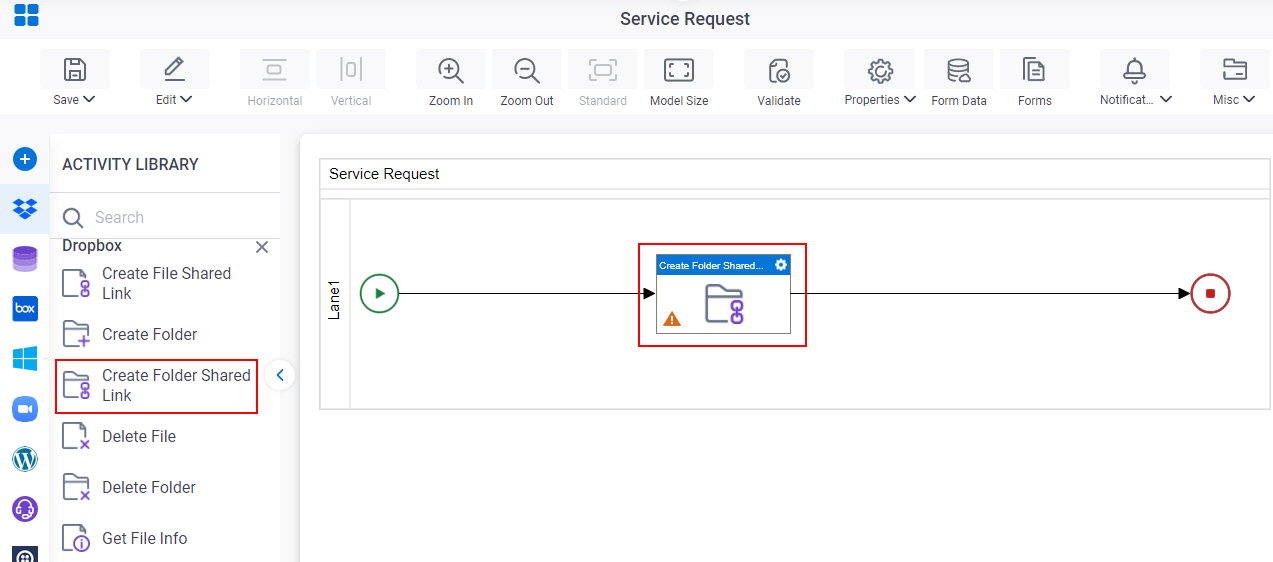Expand the Properties dropdown arrow
1273x562 pixels.
(910, 99)
